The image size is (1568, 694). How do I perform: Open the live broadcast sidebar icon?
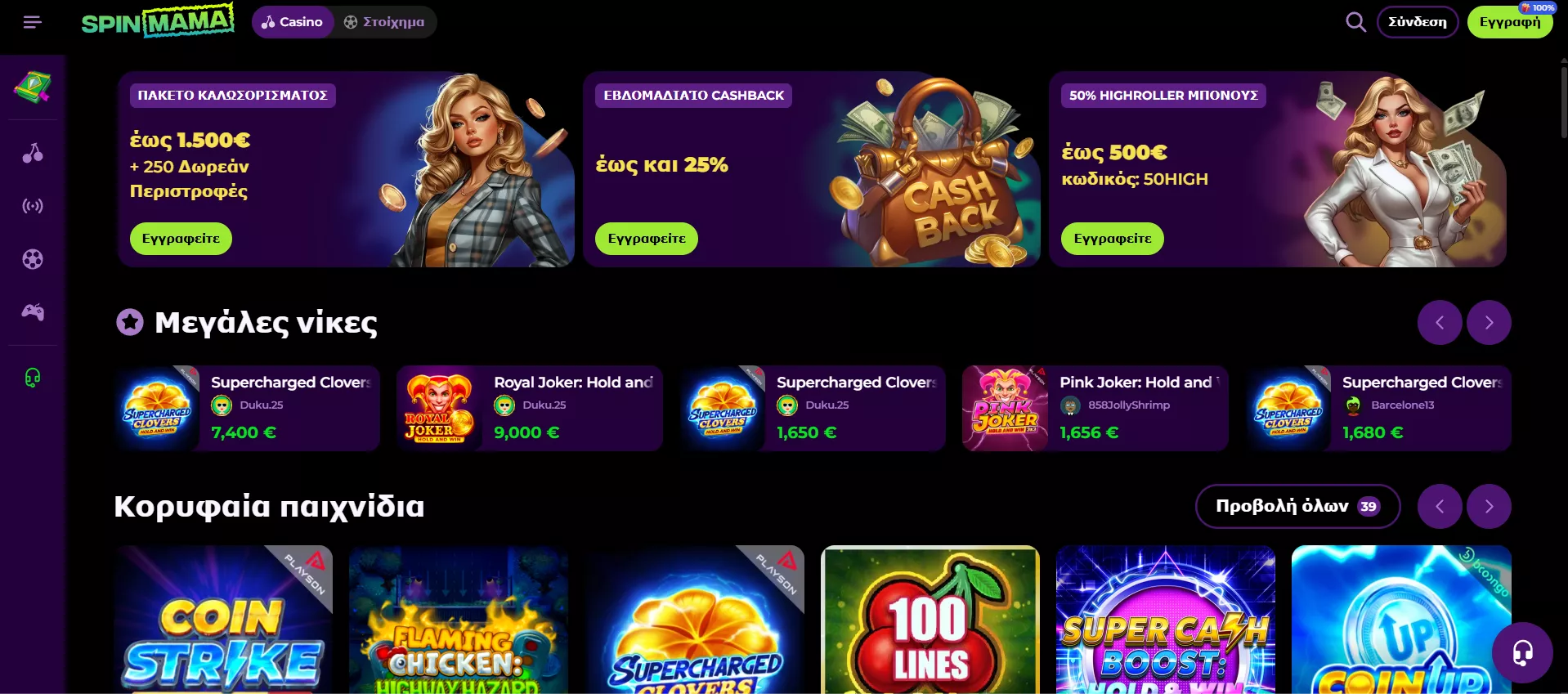click(33, 206)
